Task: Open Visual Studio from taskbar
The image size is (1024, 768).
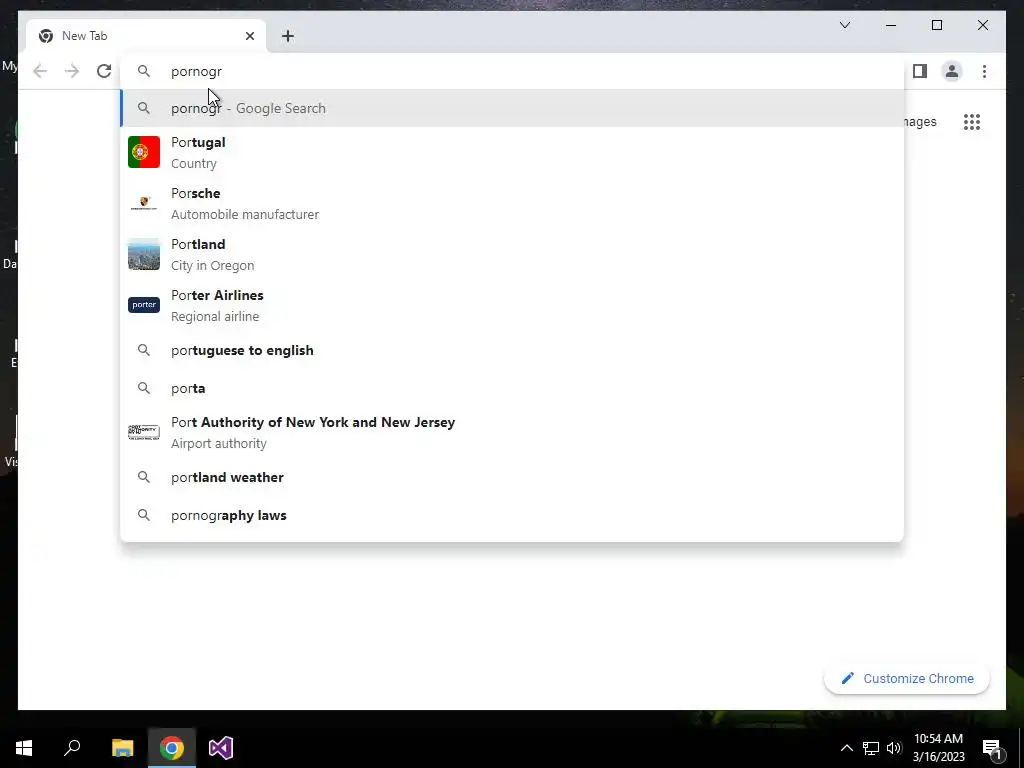Action: coord(221,748)
